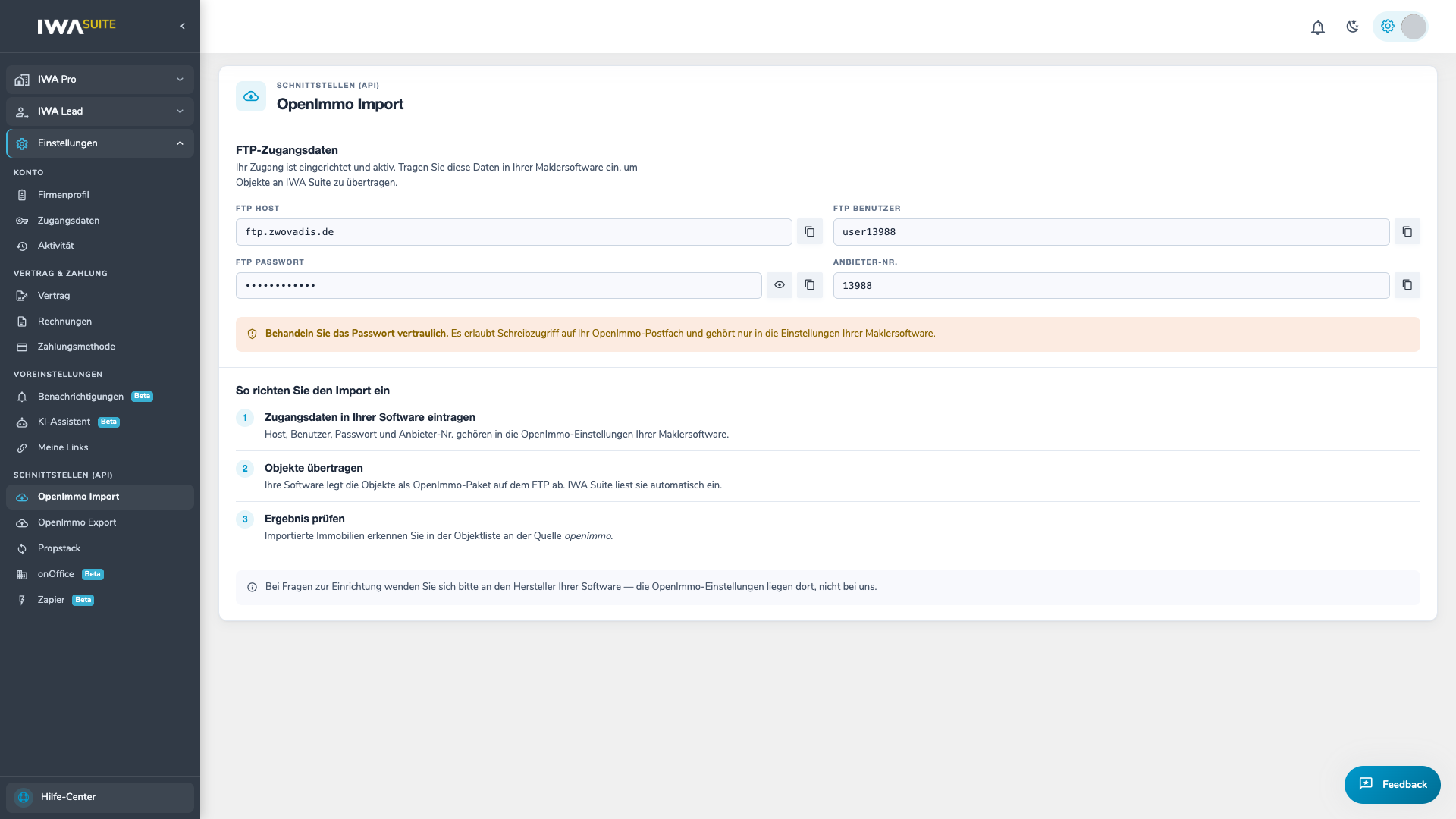Click the 'Ergebnis prüfen' step heading

click(304, 519)
